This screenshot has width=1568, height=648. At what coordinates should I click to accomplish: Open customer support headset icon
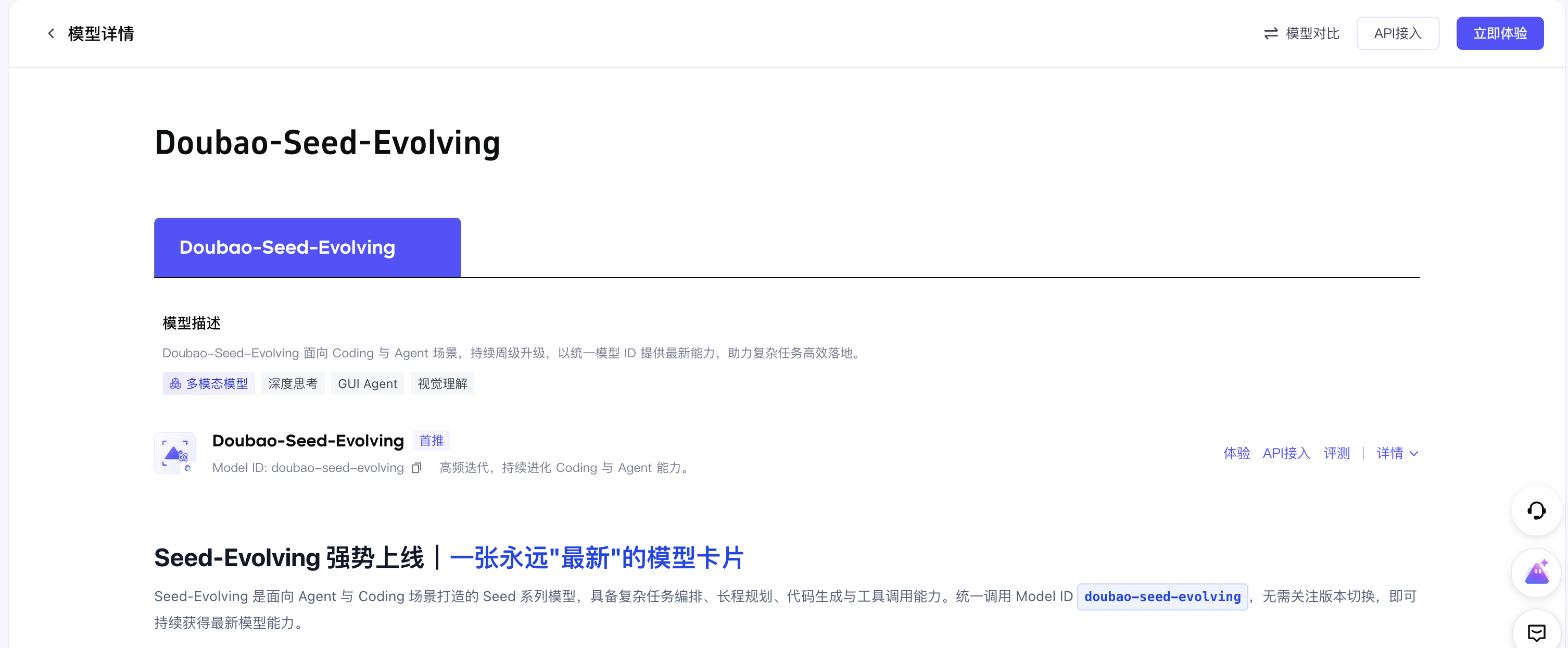click(x=1536, y=510)
